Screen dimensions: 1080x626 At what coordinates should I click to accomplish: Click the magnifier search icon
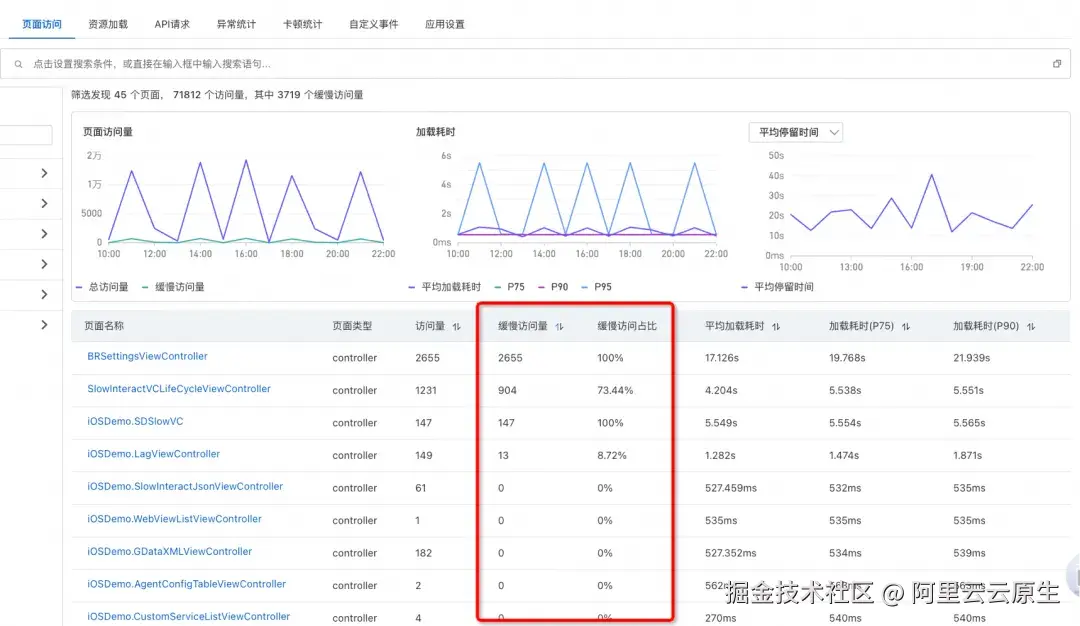click(x=19, y=64)
